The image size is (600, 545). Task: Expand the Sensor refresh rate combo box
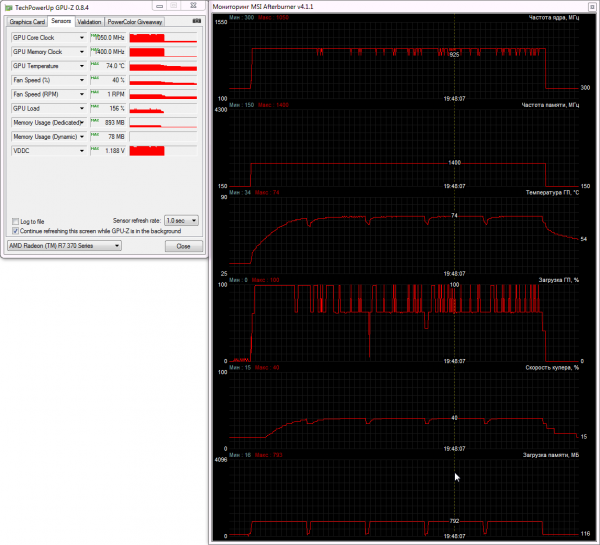click(181, 220)
